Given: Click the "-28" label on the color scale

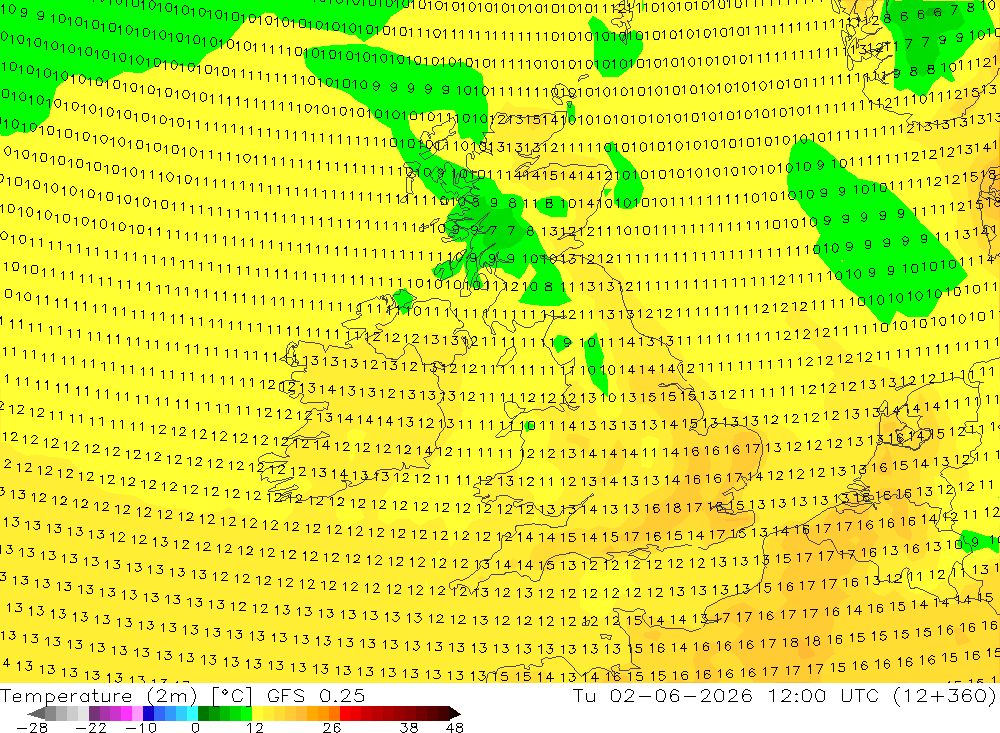Looking at the screenshot, I should (x=31, y=727).
